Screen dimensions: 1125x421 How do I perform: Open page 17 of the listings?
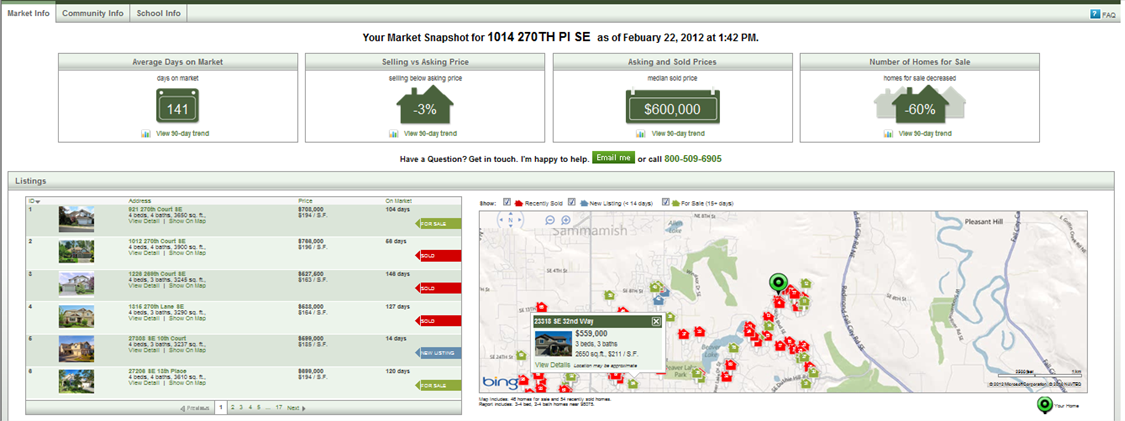(x=279, y=408)
